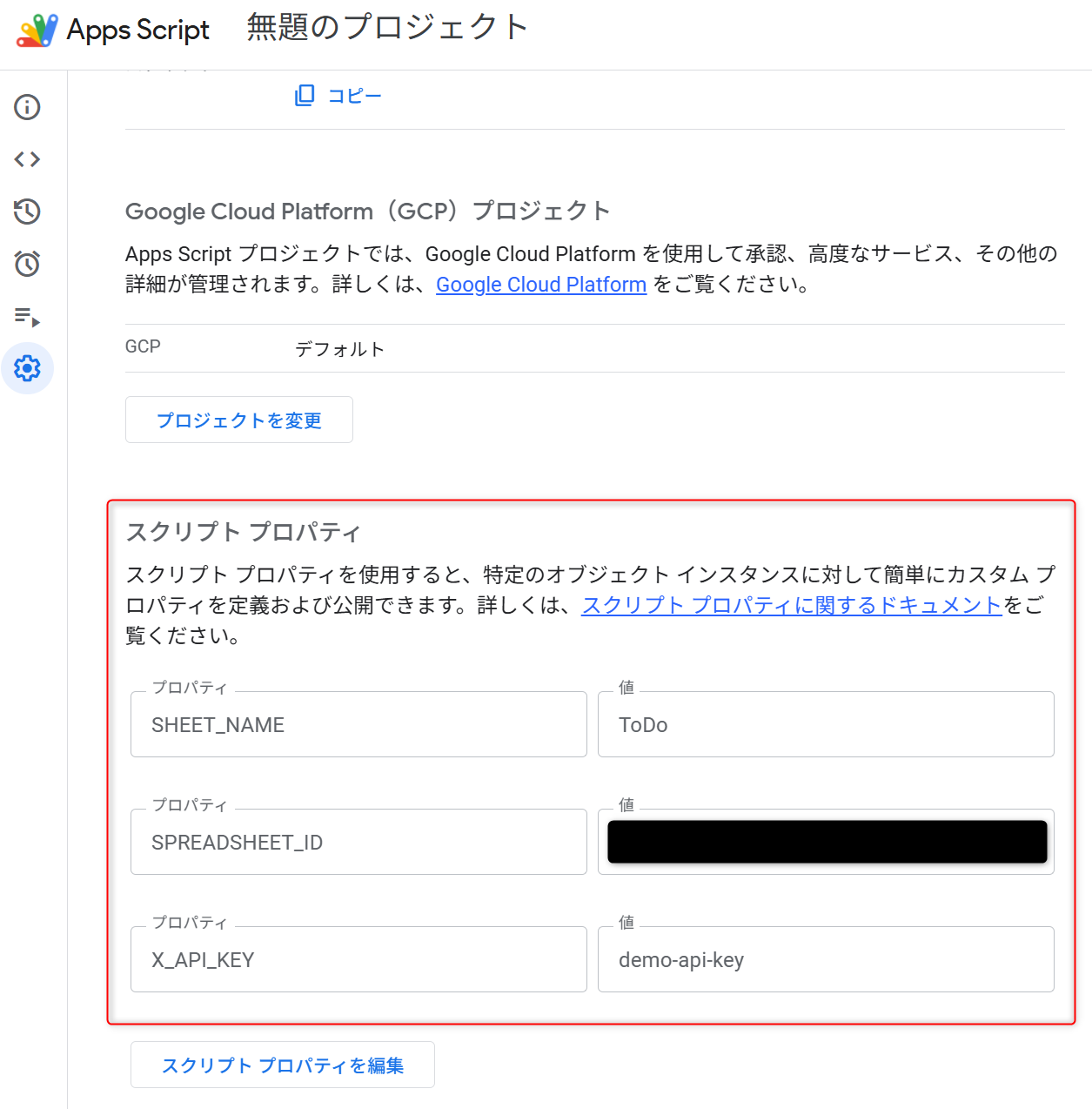Select the SPREADSHEET_ID property field
Image resolution: width=1092 pixels, height=1109 pixels.
358,842
